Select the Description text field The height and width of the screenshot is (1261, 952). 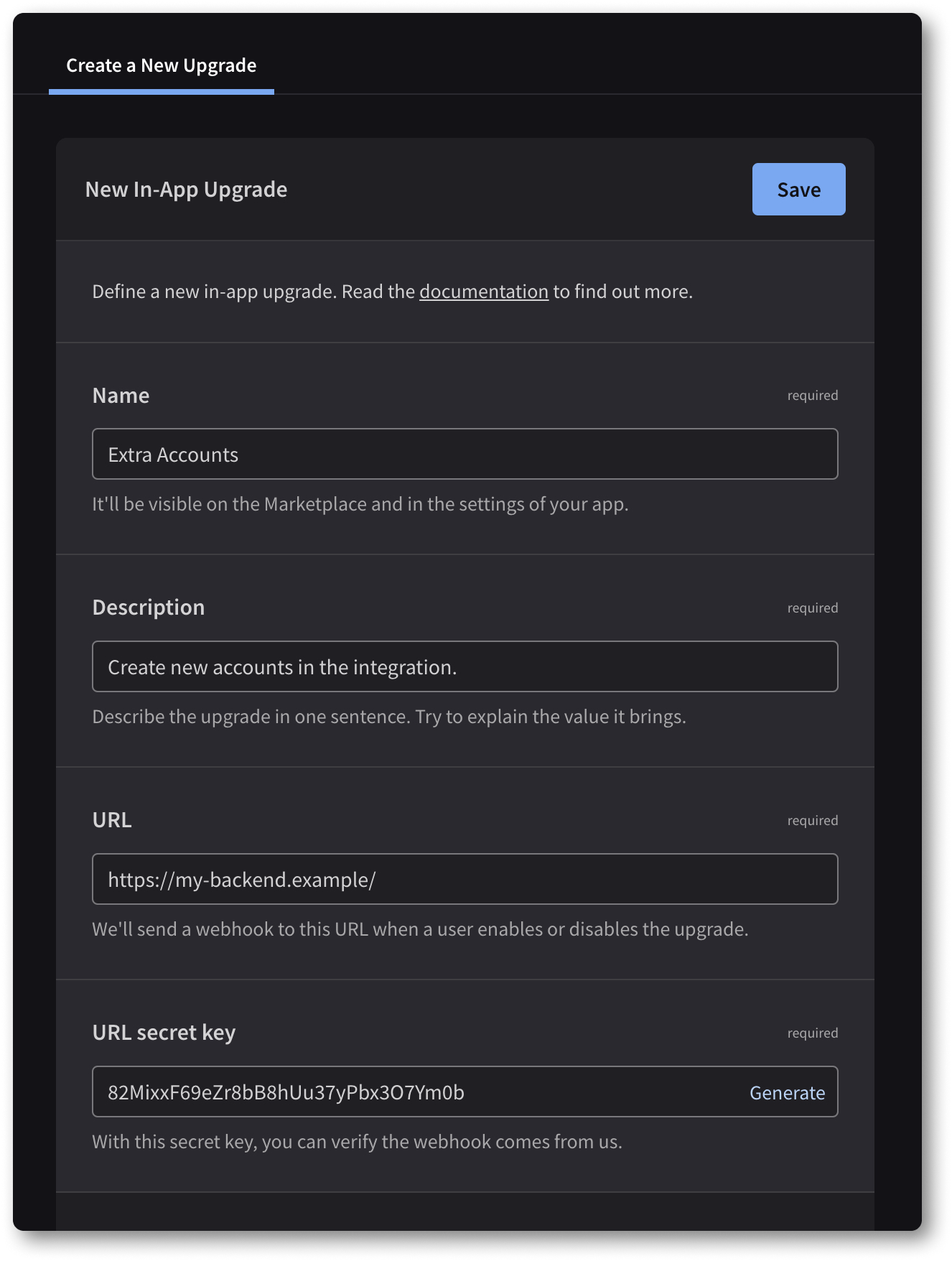(x=465, y=666)
